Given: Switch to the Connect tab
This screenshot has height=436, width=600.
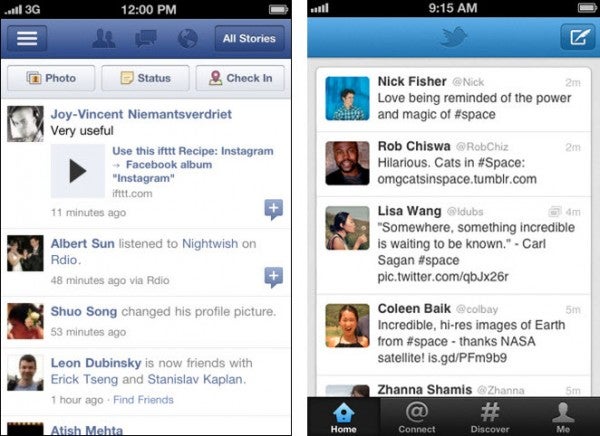Looking at the screenshot, I should coord(416,417).
